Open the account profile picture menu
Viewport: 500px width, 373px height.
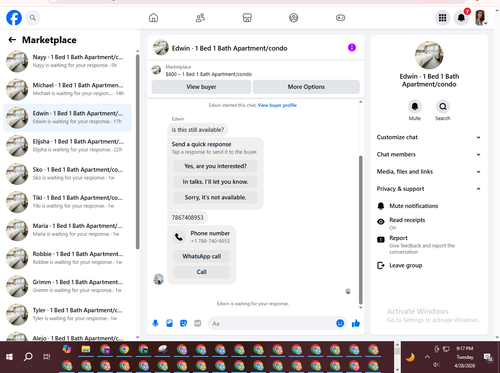click(x=480, y=18)
